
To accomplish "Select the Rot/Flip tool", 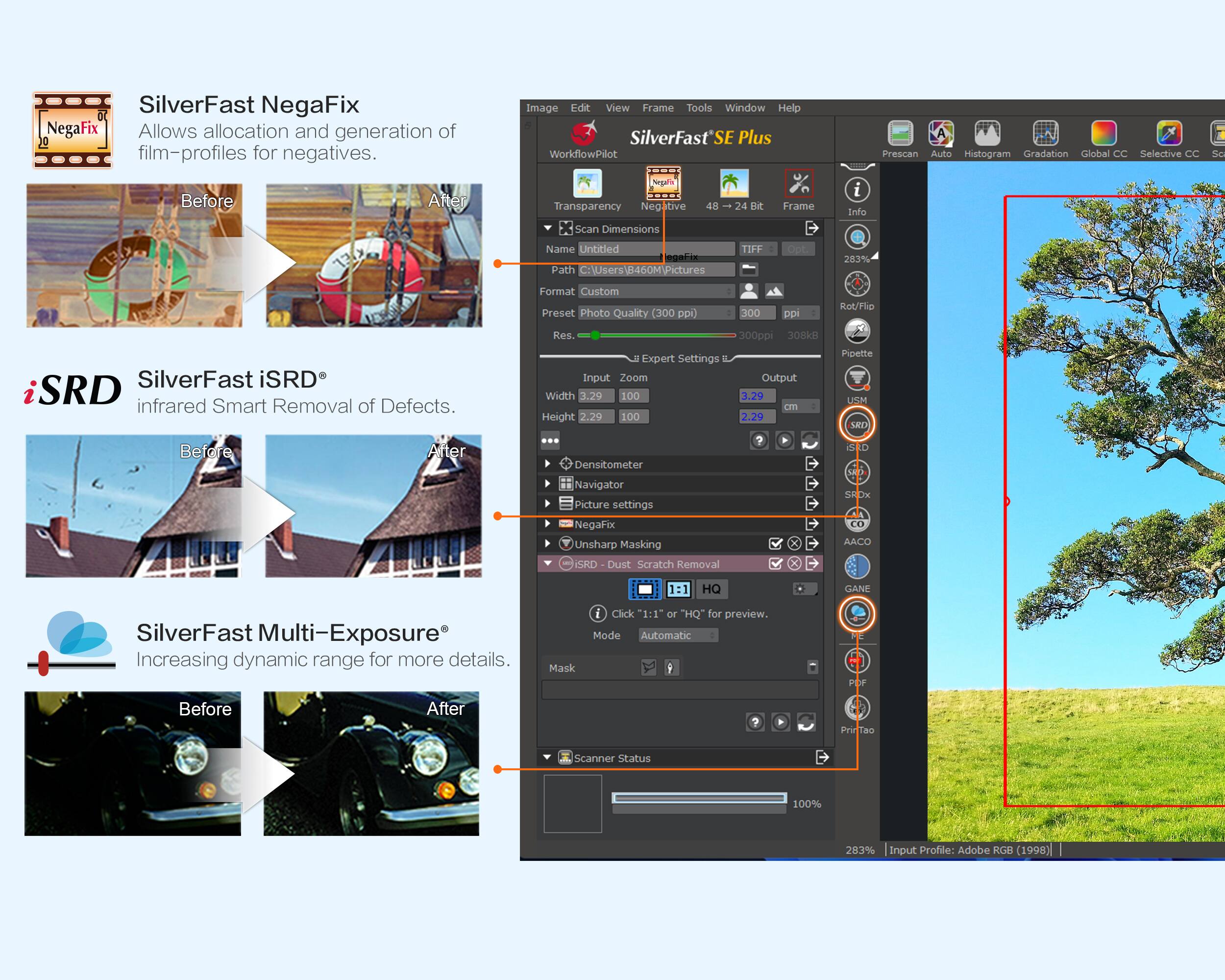I will (857, 284).
